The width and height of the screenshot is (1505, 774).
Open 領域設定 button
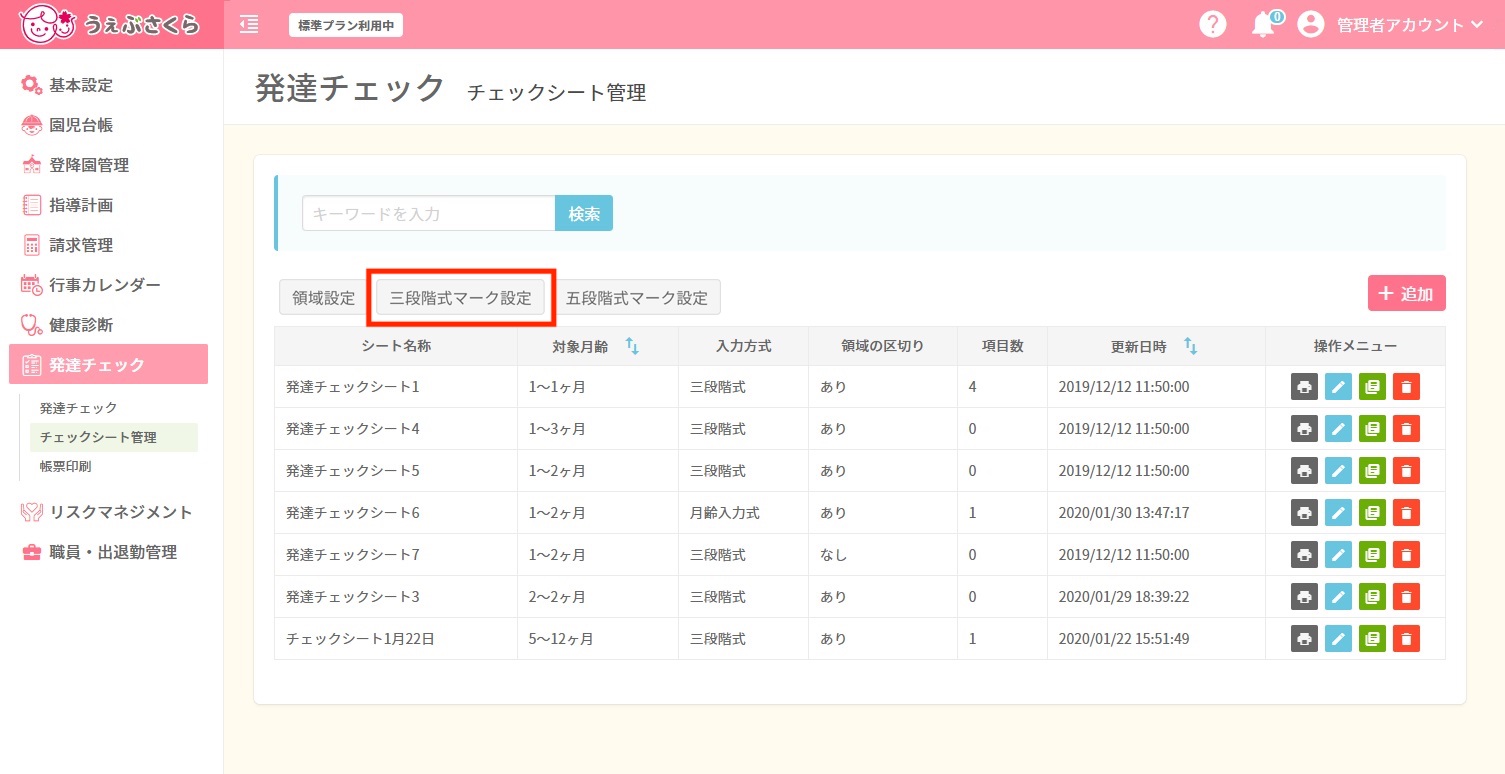[323, 297]
